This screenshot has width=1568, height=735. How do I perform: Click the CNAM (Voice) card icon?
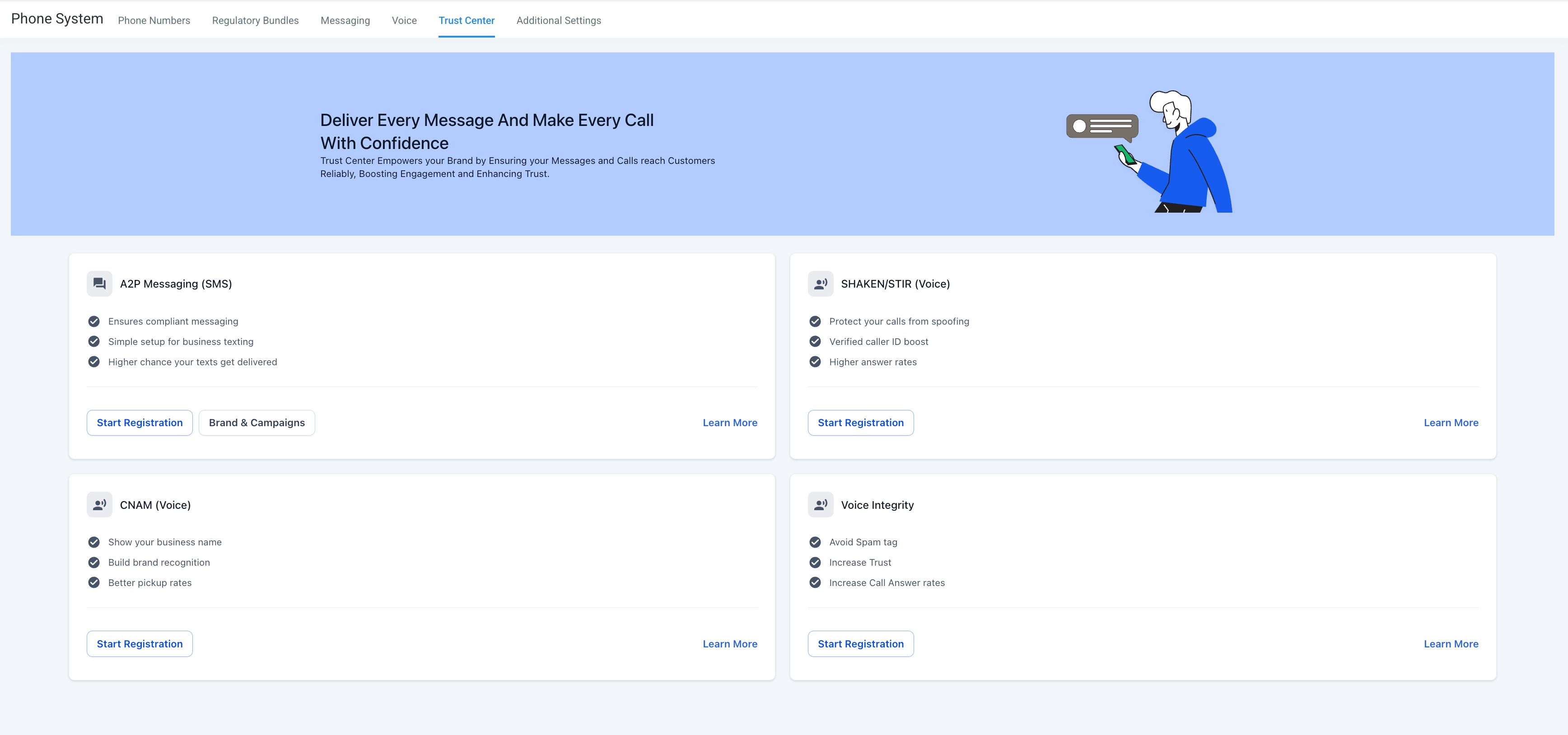(x=100, y=504)
